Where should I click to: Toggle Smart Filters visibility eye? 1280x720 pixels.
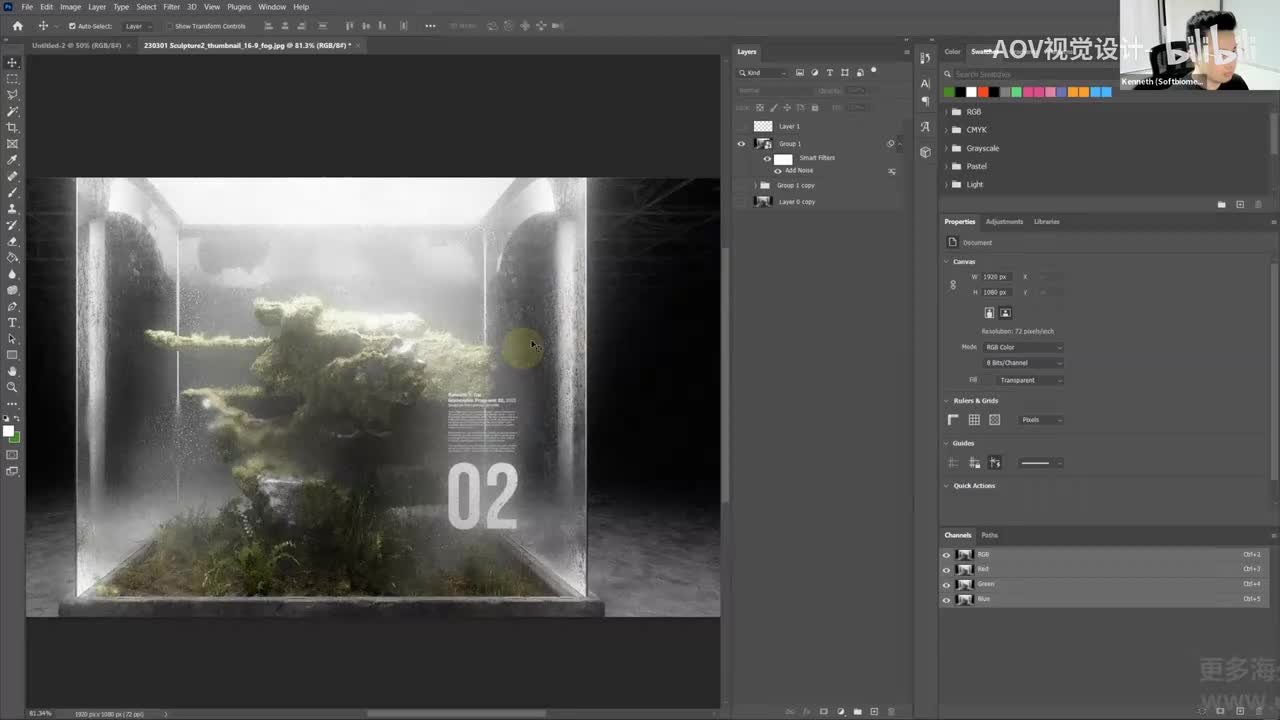pos(768,158)
